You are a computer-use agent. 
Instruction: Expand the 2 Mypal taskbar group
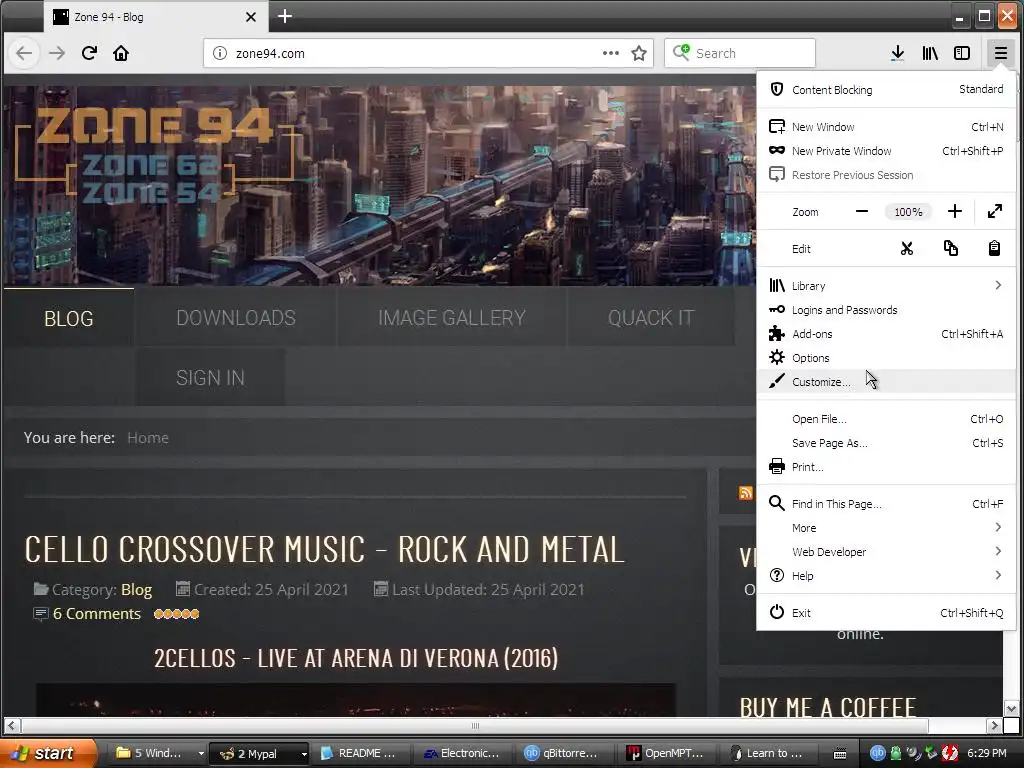coord(259,753)
